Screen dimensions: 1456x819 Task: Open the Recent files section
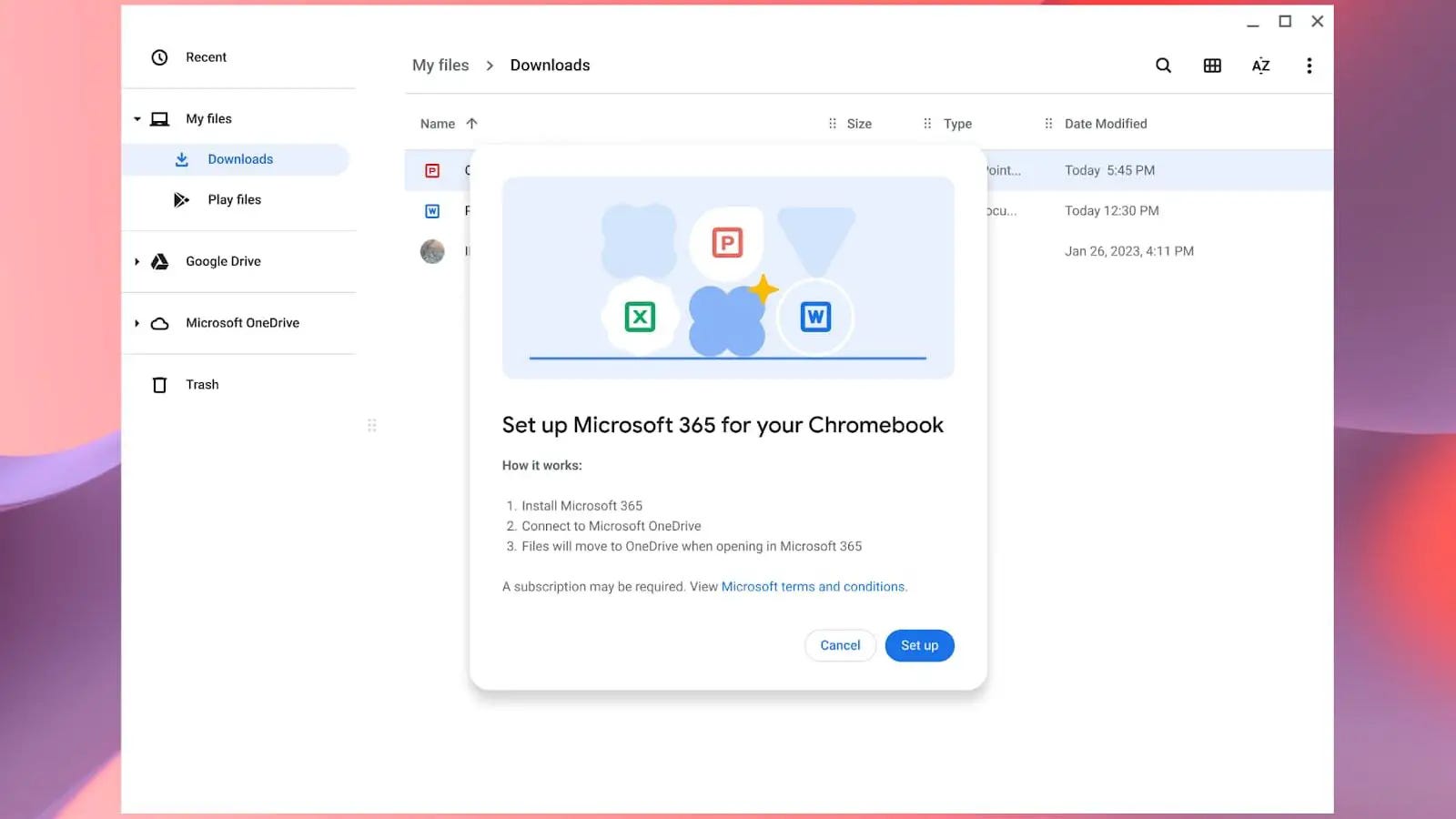pos(206,57)
